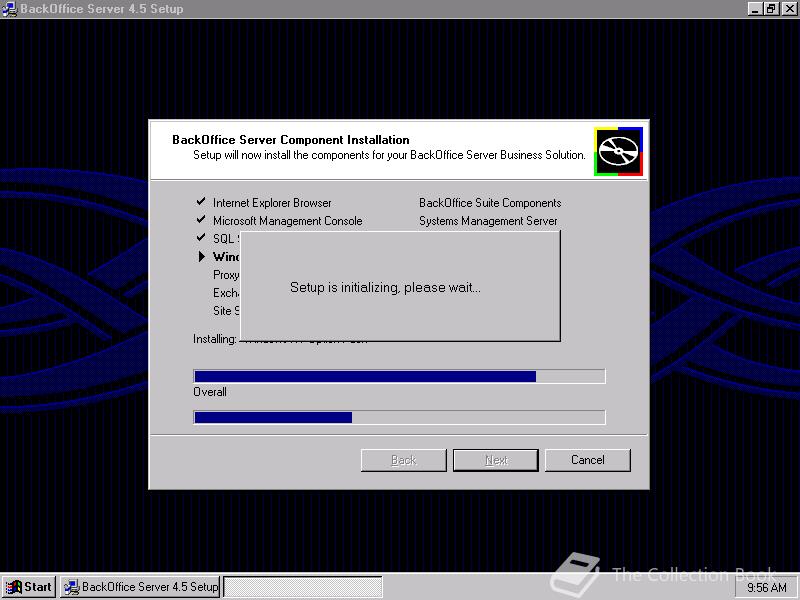Click the 'Systems Management Server' entry
This screenshot has height=600, width=800.
tap(488, 221)
